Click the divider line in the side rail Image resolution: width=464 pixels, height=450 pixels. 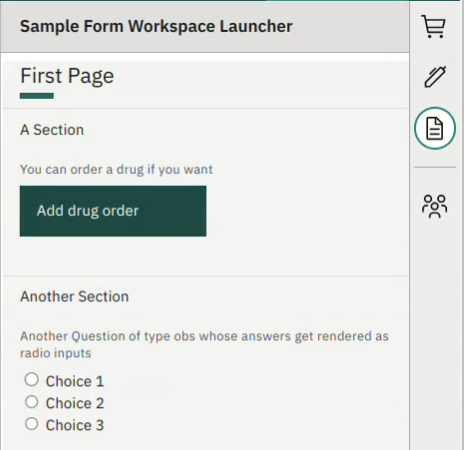click(x=435, y=167)
